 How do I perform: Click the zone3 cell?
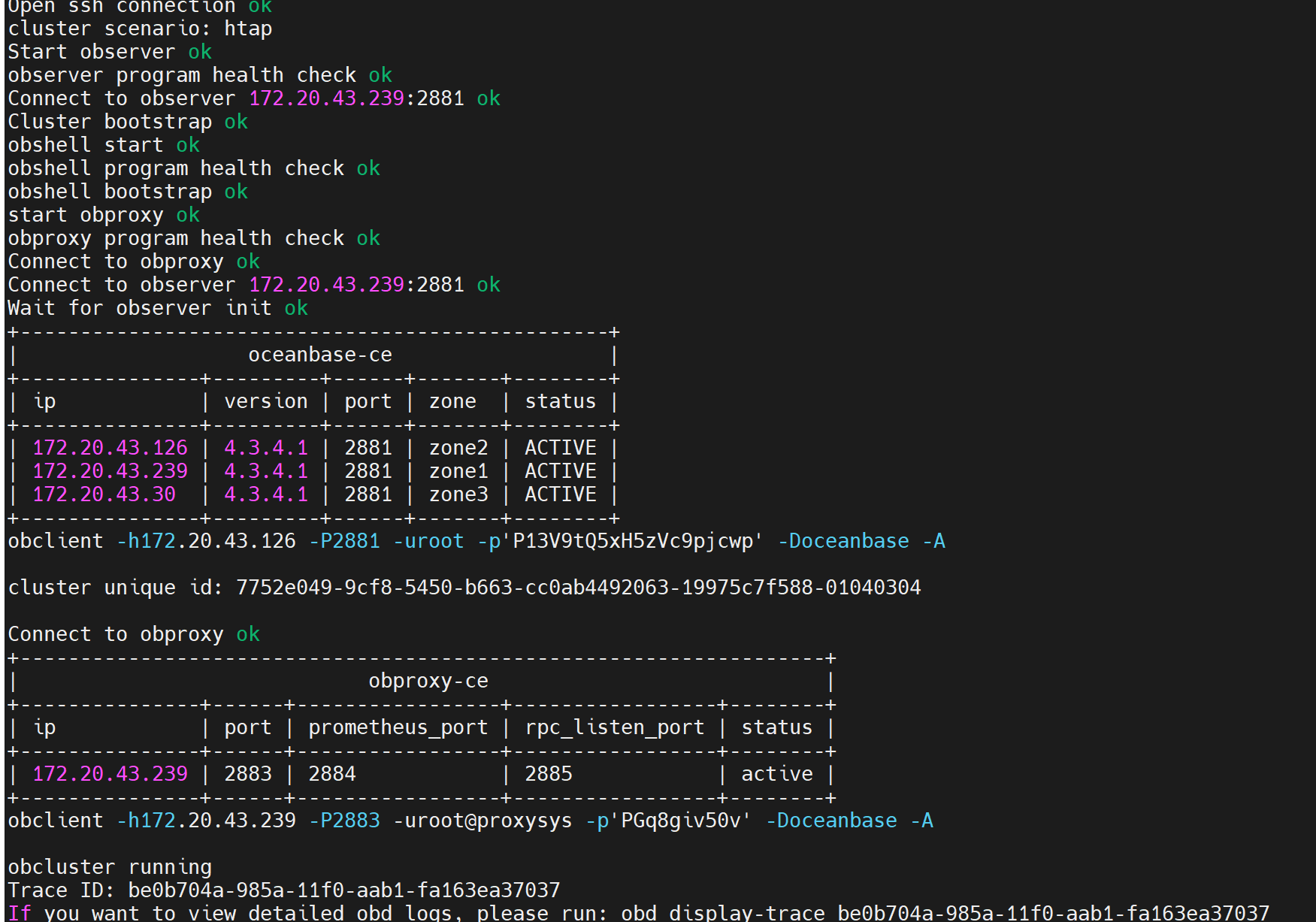pos(458,495)
